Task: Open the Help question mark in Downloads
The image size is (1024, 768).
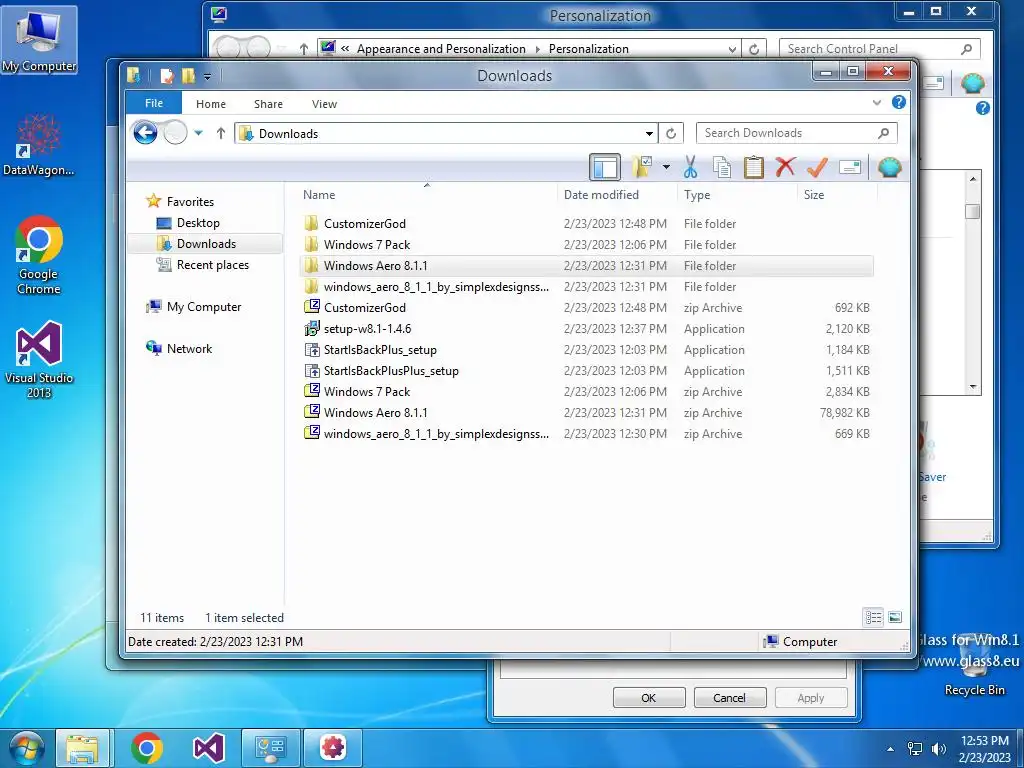Action: point(899,103)
